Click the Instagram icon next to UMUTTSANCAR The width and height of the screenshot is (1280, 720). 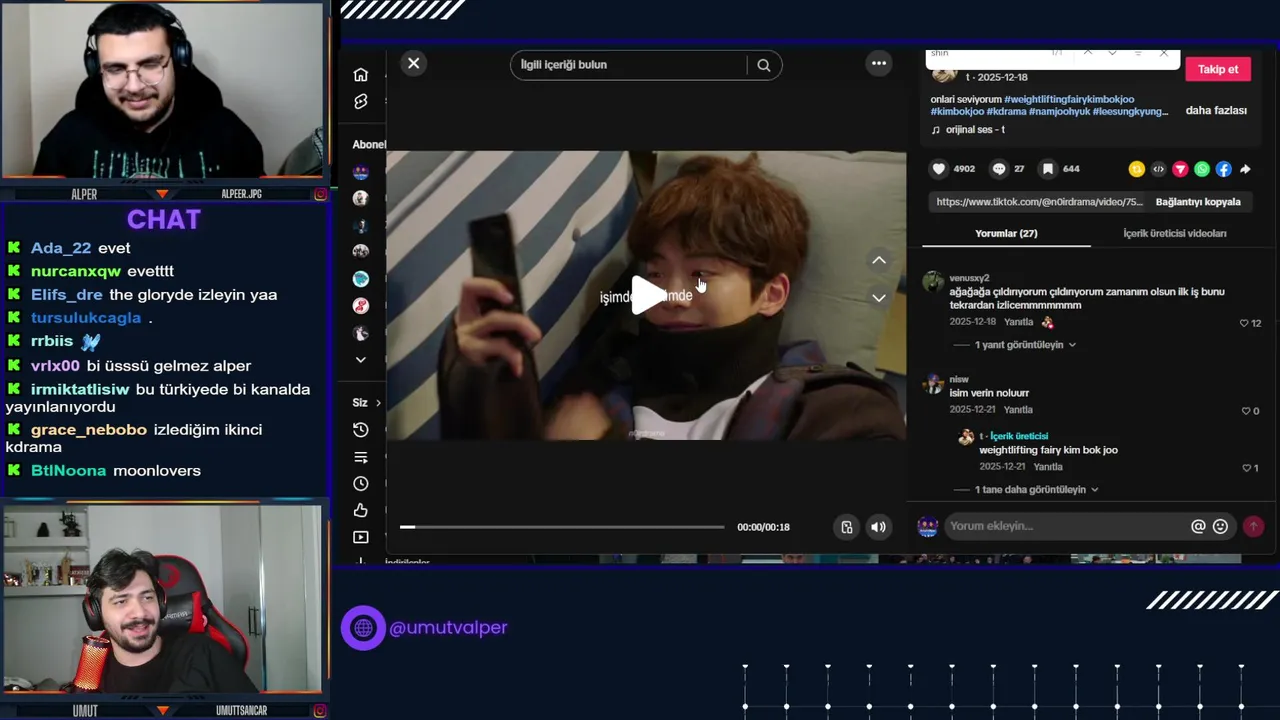320,711
